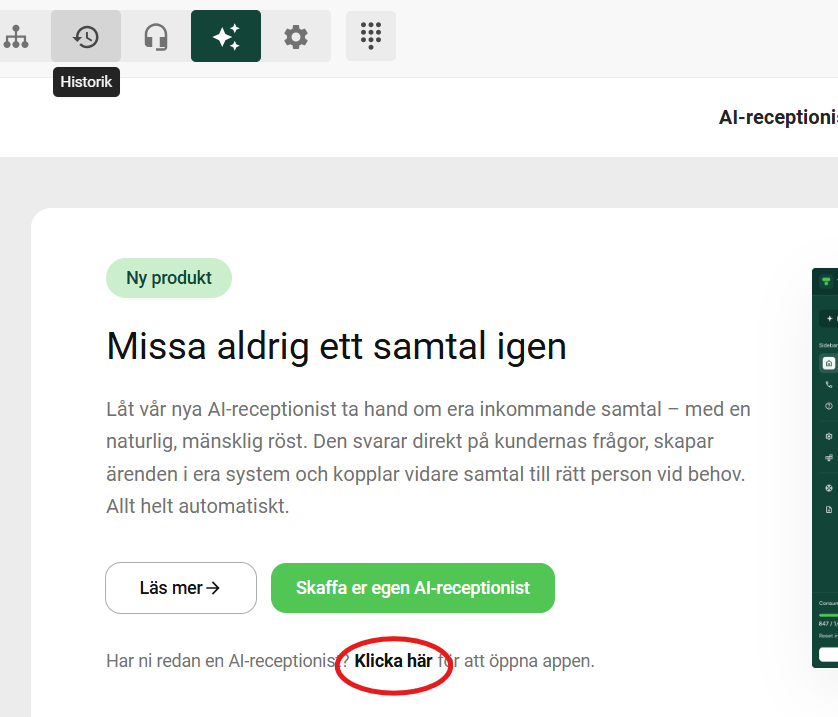This screenshot has width=838, height=717.
Task: Select the headset icon in the toolbar
Action: pos(156,36)
